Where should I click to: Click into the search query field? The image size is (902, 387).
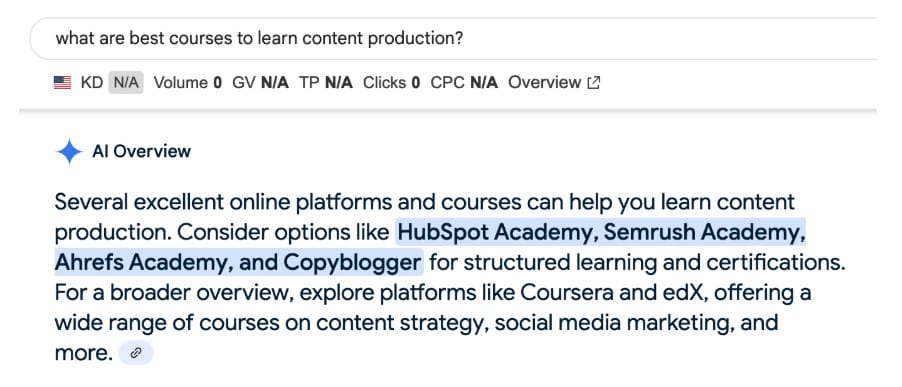point(453,39)
